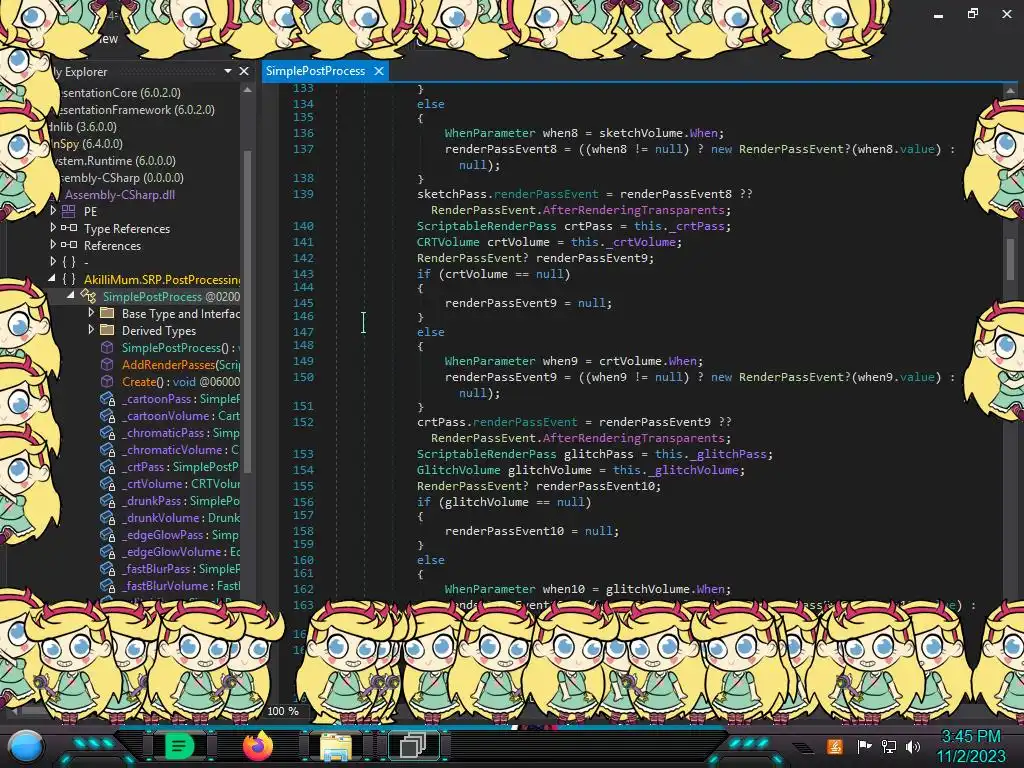Click the _fastBlurVolume field icon
The height and width of the screenshot is (768, 1024).
coord(107,585)
